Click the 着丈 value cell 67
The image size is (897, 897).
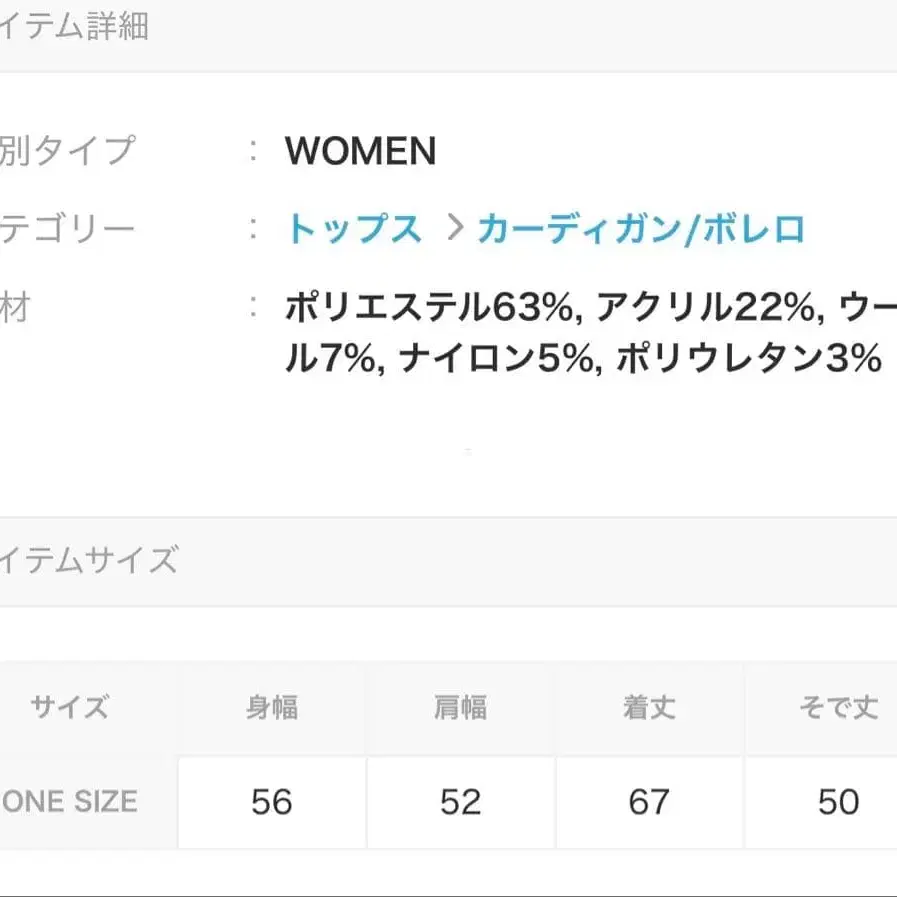(649, 802)
